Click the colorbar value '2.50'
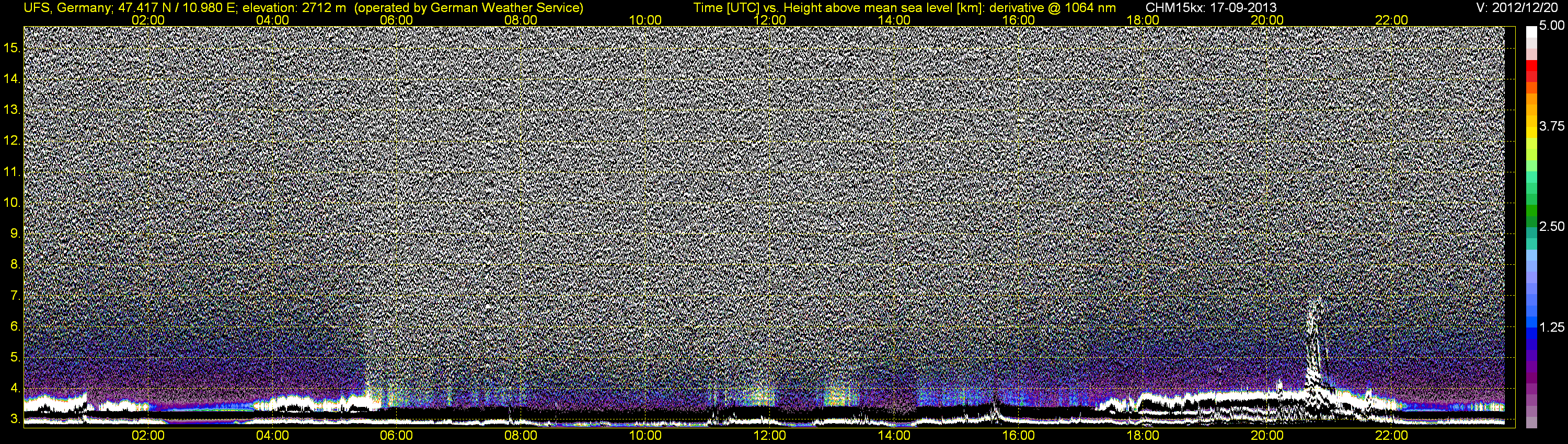Viewport: 1568px width, 444px height. (x=1552, y=226)
